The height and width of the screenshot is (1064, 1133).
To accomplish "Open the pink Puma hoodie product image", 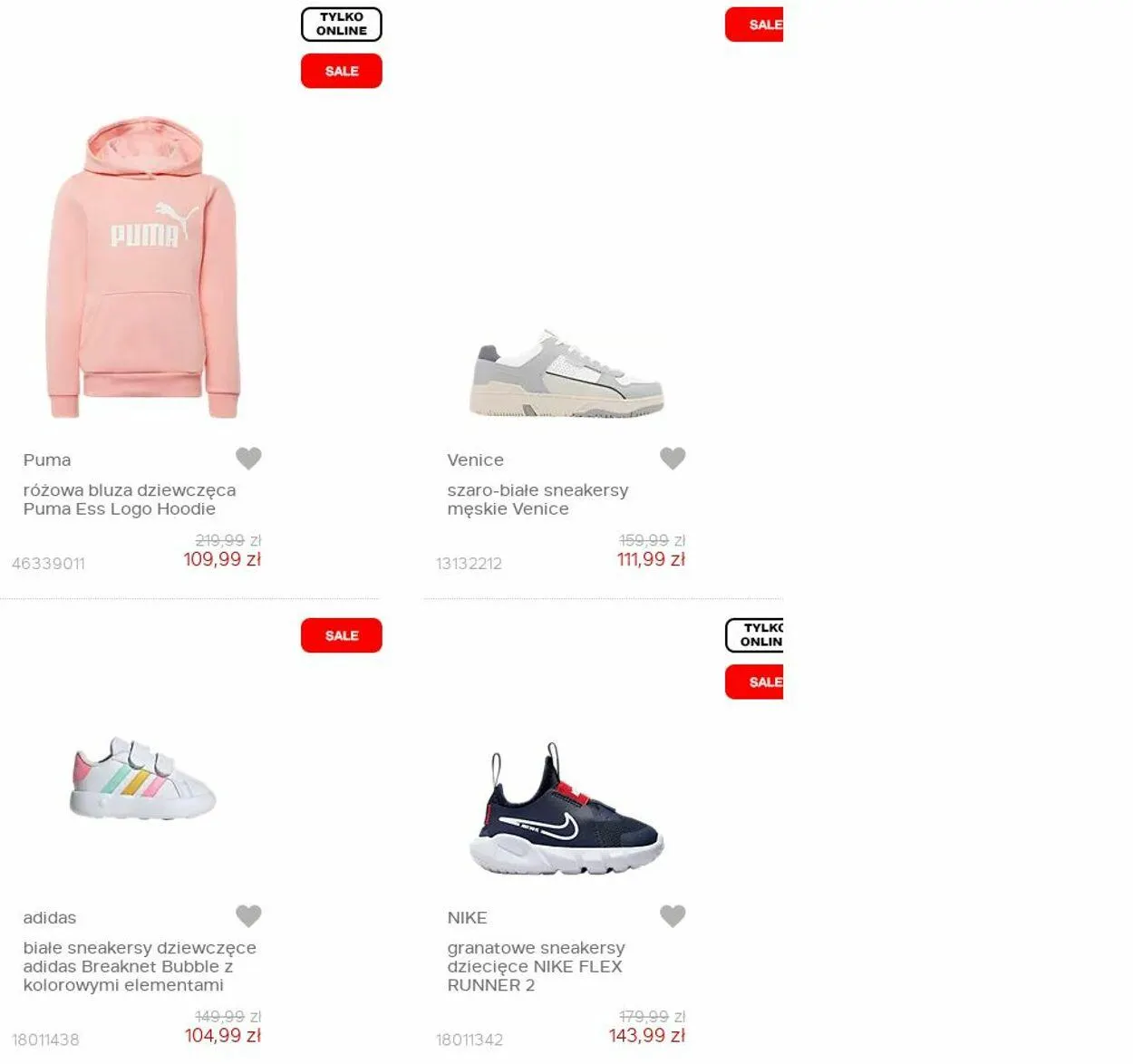I will (143, 267).
